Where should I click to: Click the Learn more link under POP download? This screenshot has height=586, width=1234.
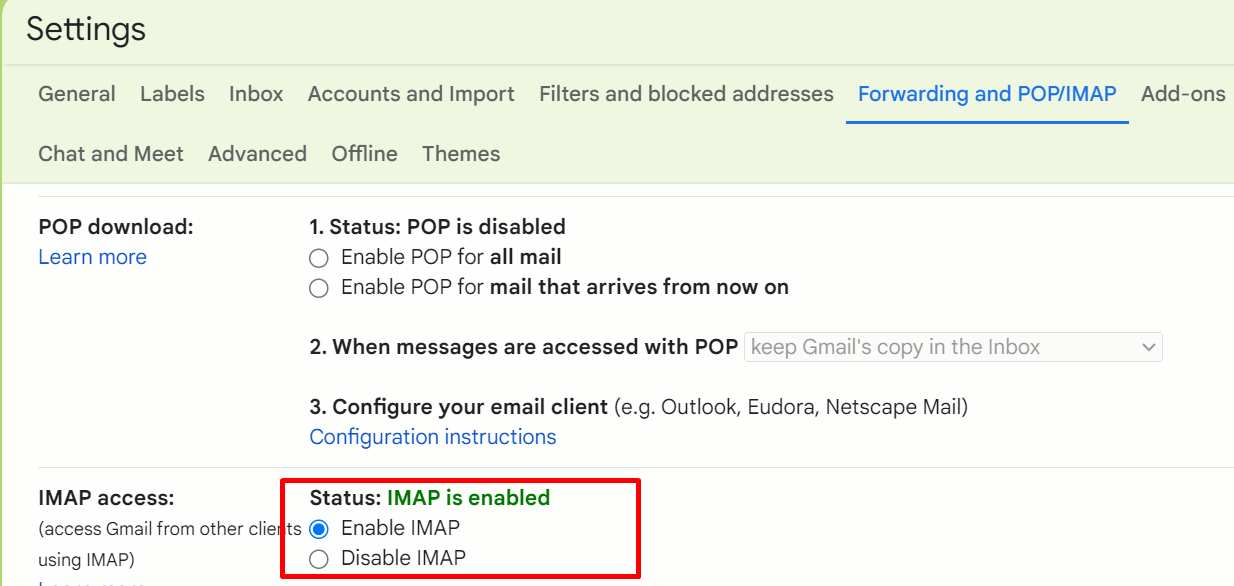coord(92,257)
